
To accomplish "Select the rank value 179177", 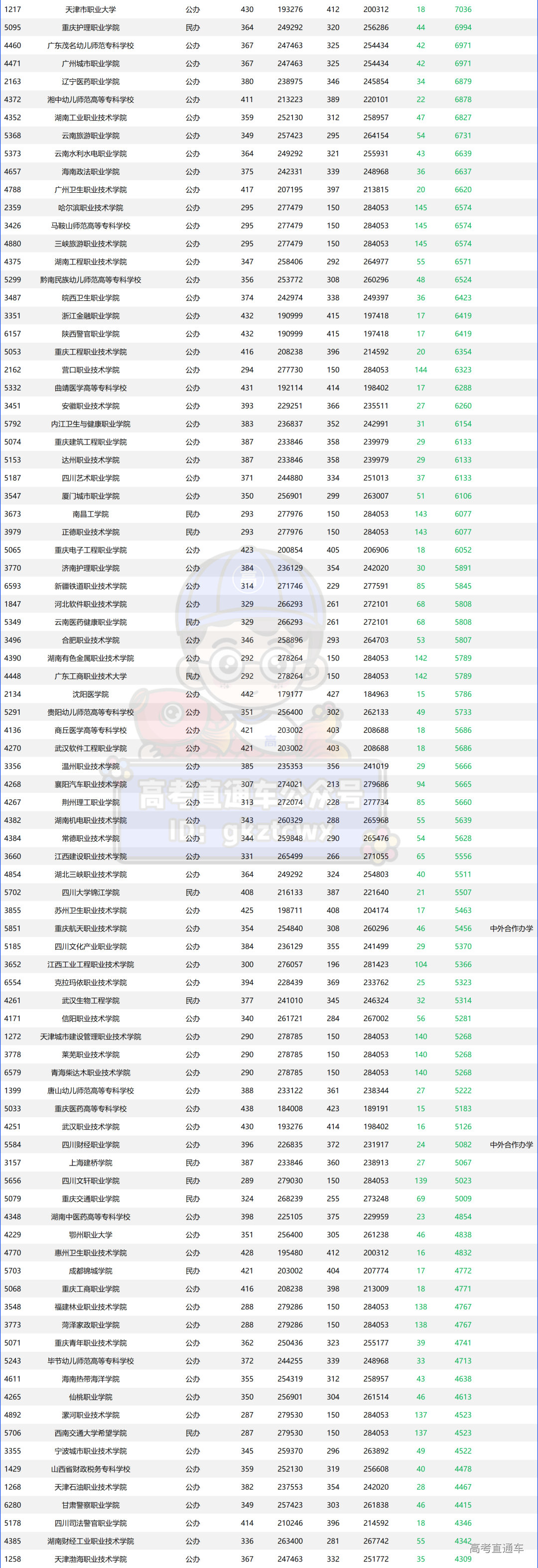I will point(290,694).
